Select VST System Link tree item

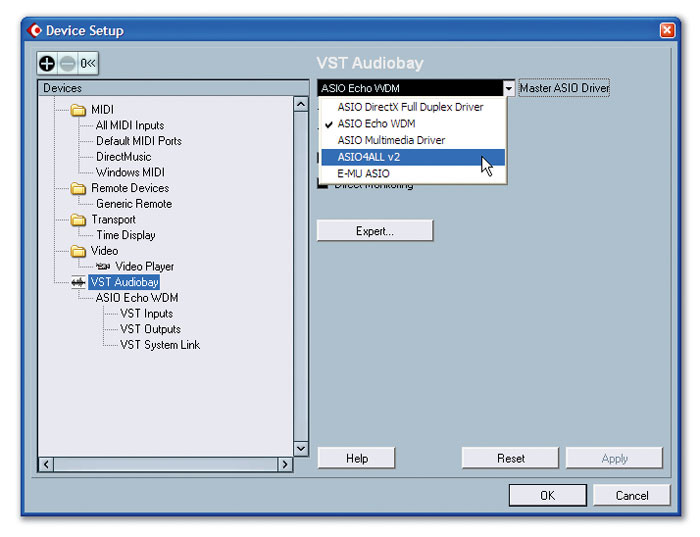tap(160, 345)
